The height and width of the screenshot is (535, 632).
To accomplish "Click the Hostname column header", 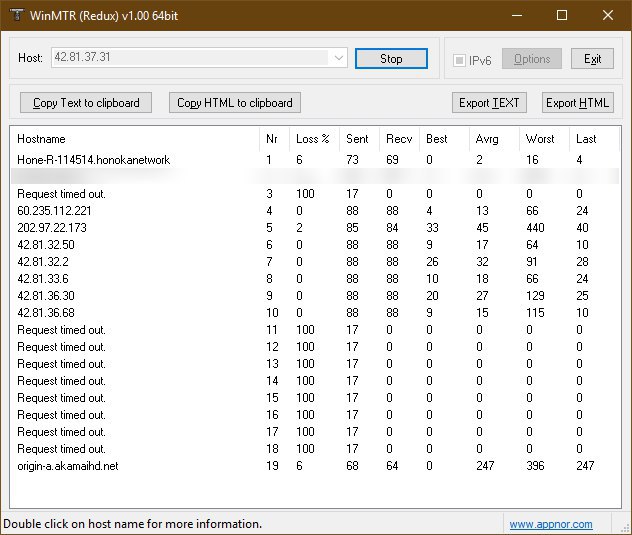I will [x=41, y=139].
